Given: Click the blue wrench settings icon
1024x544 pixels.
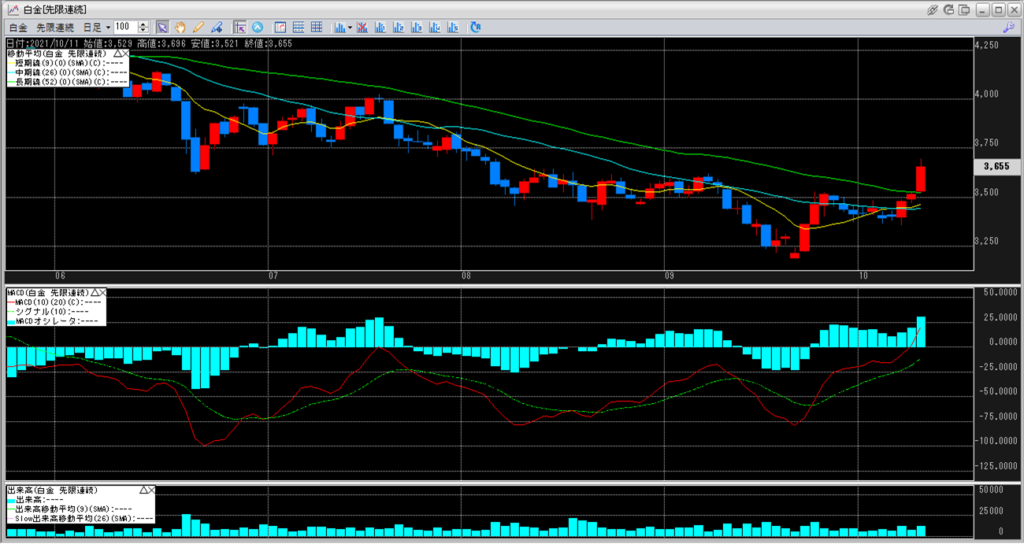Looking at the screenshot, I should [x=1009, y=26].
